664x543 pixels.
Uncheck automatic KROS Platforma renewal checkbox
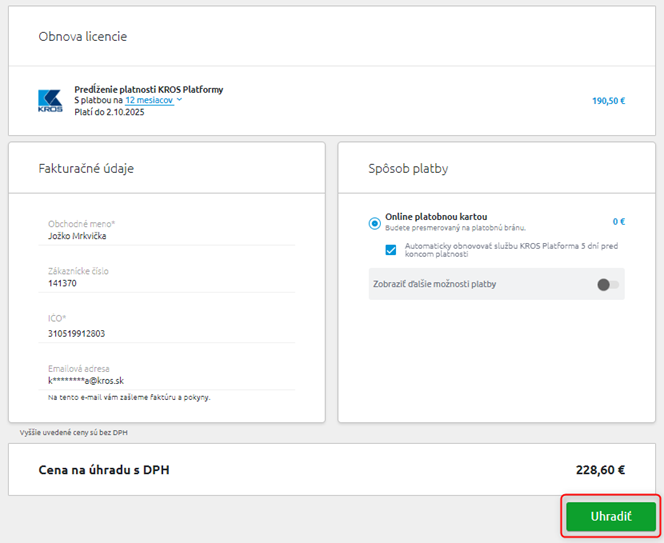coord(391,250)
